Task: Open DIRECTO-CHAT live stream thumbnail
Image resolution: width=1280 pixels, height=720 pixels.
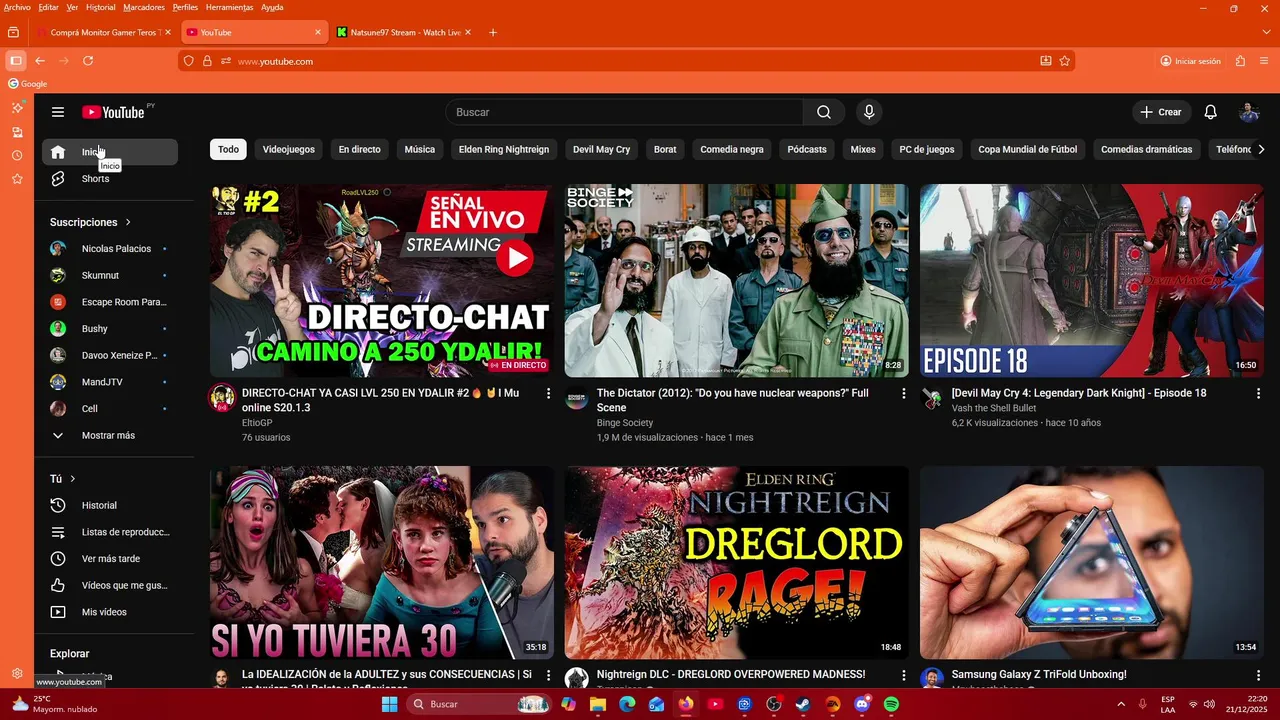Action: coord(382,280)
